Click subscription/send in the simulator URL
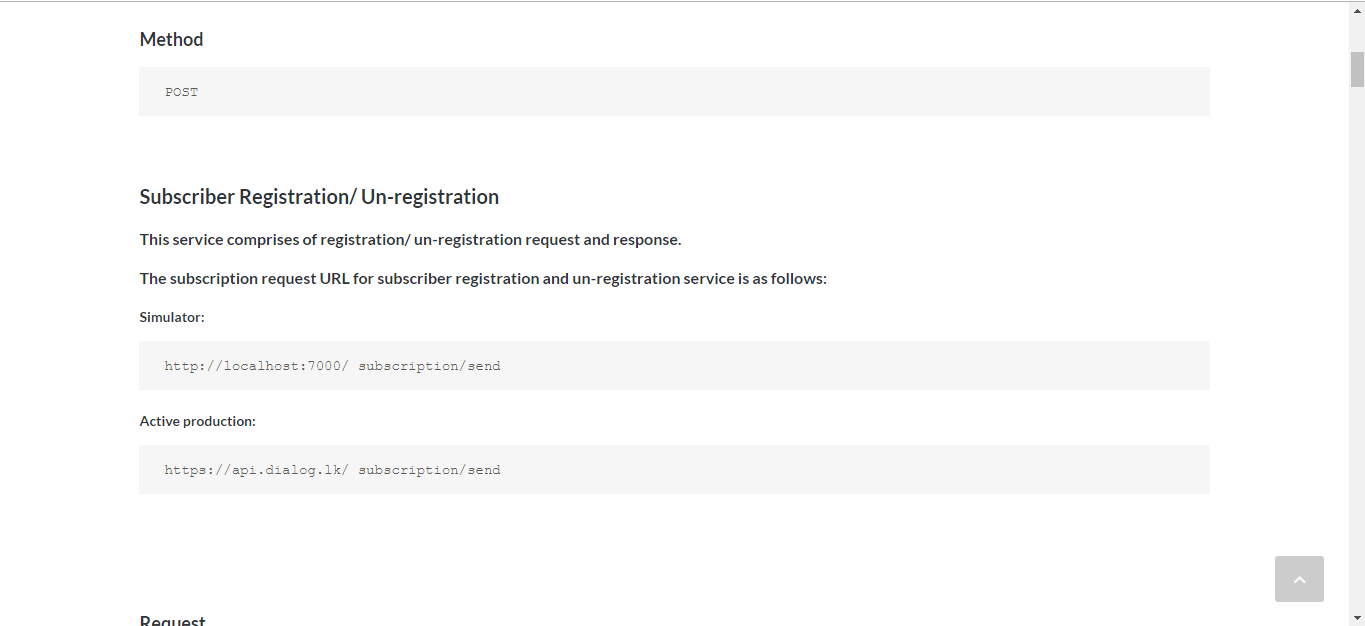 coord(429,366)
